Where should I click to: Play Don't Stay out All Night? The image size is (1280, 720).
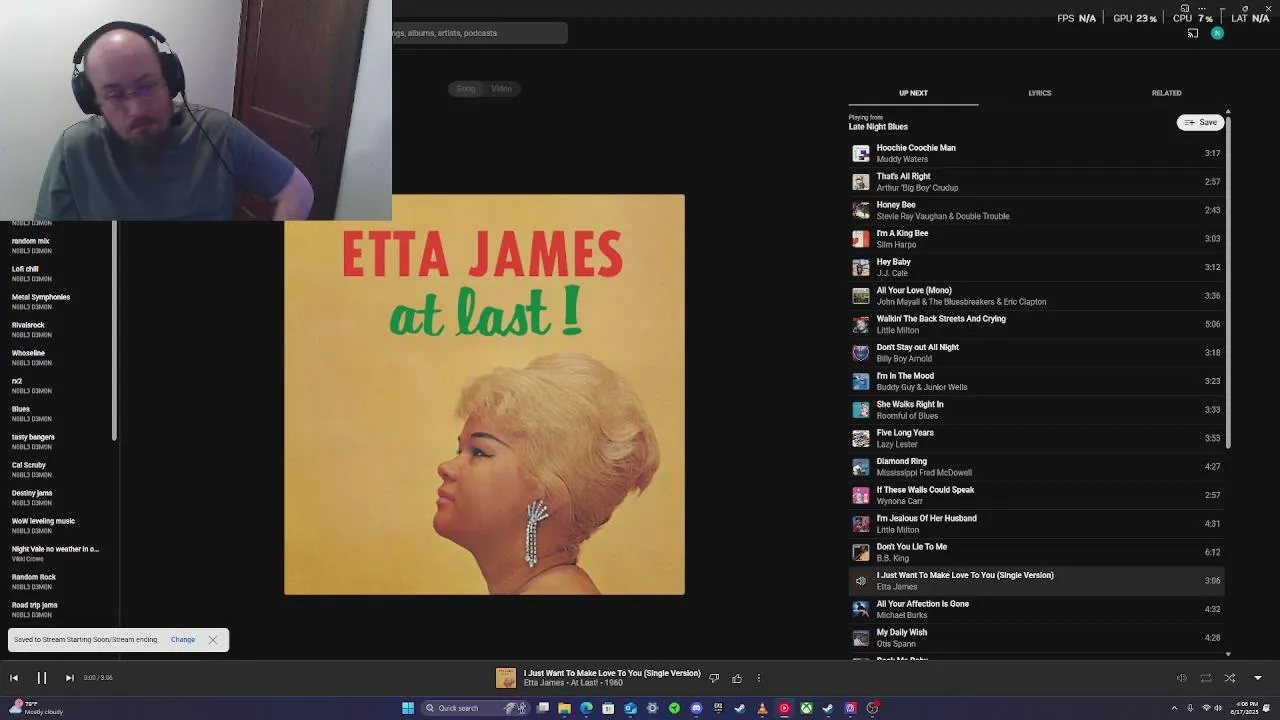pyautogui.click(x=1036, y=353)
